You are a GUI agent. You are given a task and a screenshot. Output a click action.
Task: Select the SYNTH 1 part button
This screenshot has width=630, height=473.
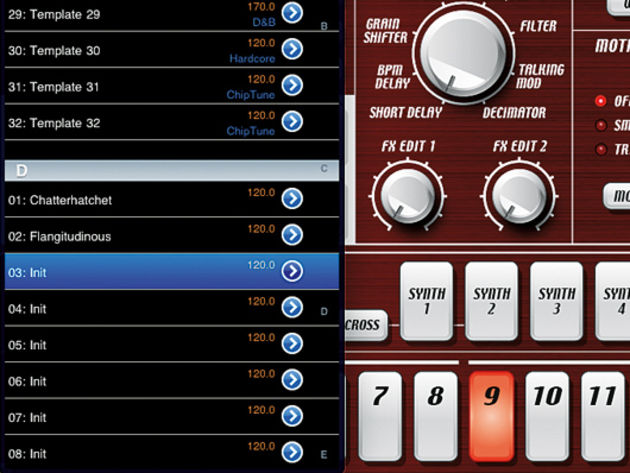tap(427, 301)
